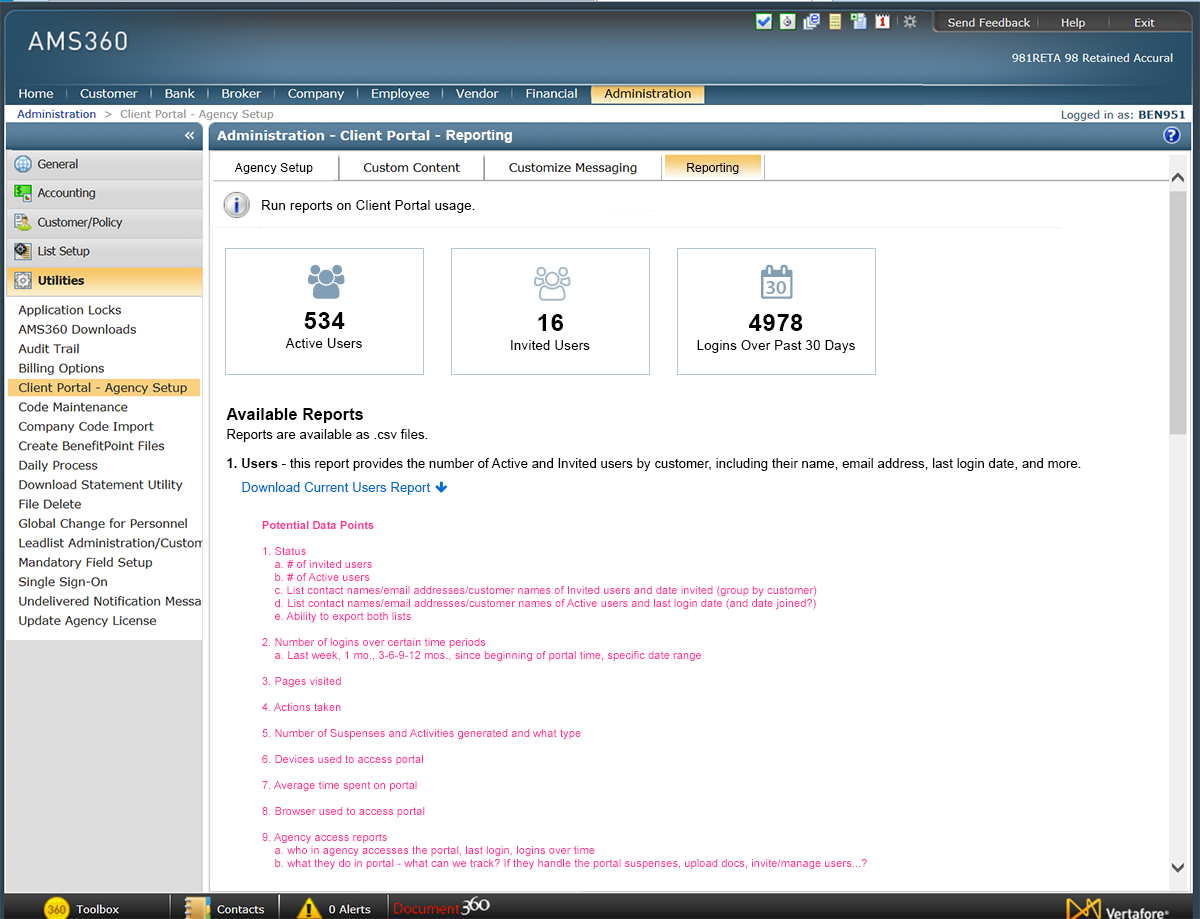Screen dimensions: 1200x919
Task: Open the Home menu
Action: coord(36,94)
